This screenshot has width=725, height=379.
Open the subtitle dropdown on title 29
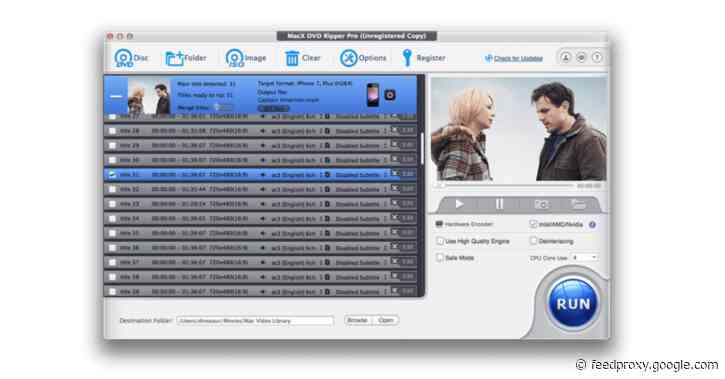[361, 146]
